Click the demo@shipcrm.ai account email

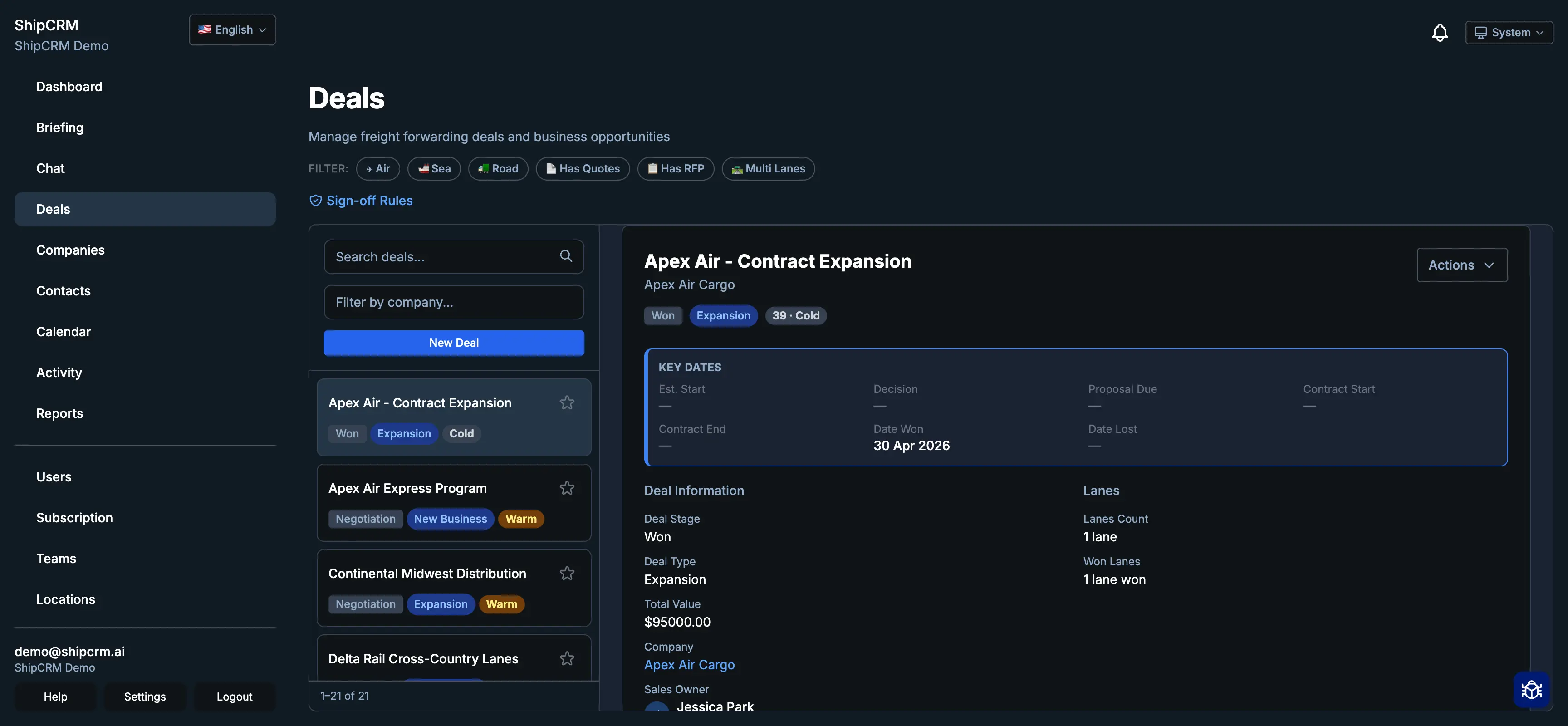[x=69, y=651]
